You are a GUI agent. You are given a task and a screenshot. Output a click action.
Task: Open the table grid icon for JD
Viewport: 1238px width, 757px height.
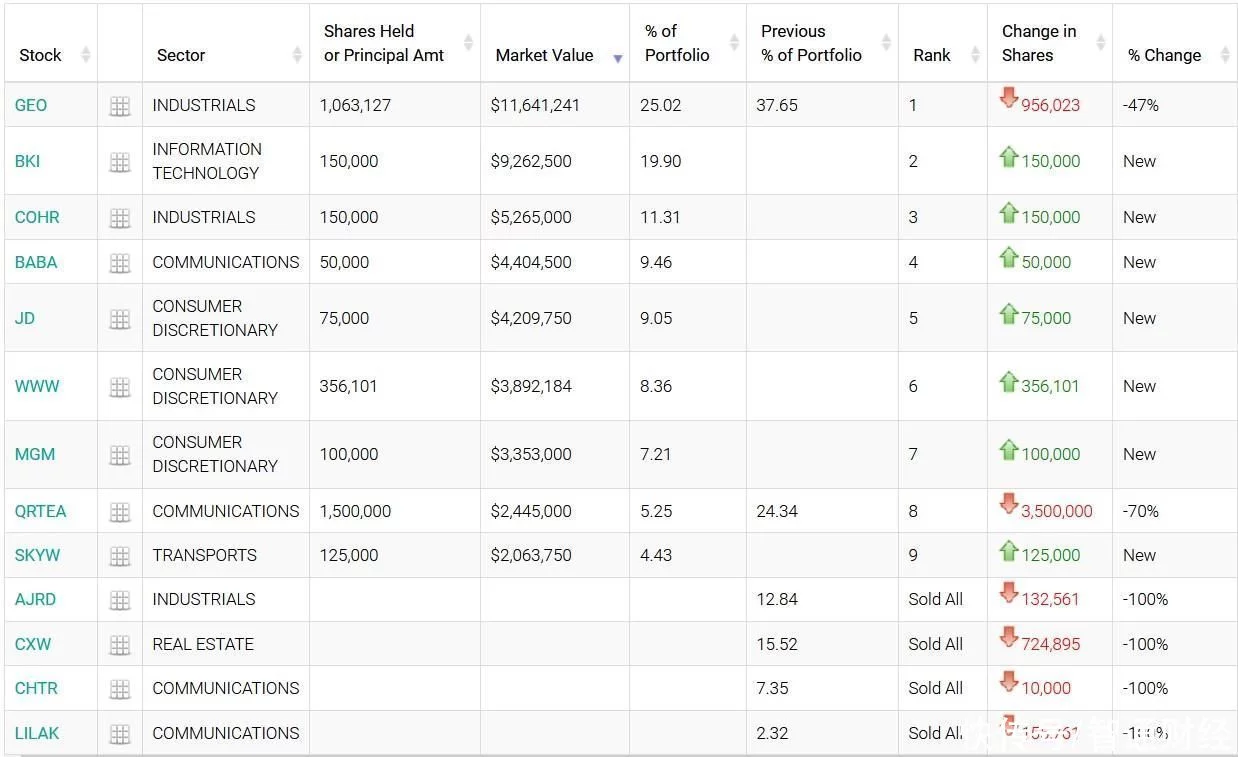pyautogui.click(x=120, y=319)
